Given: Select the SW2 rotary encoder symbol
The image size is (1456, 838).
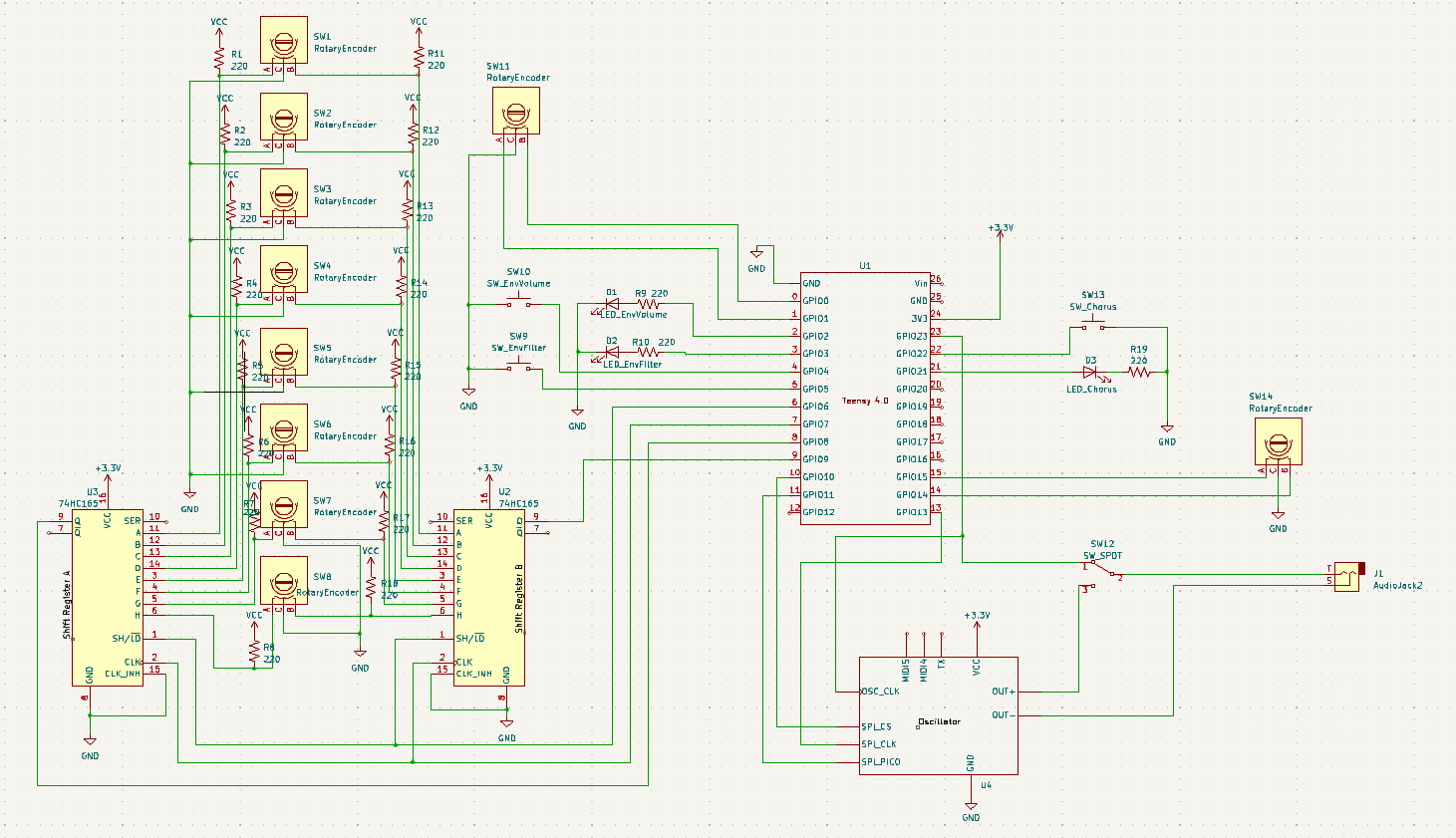Looking at the screenshot, I should [284, 118].
